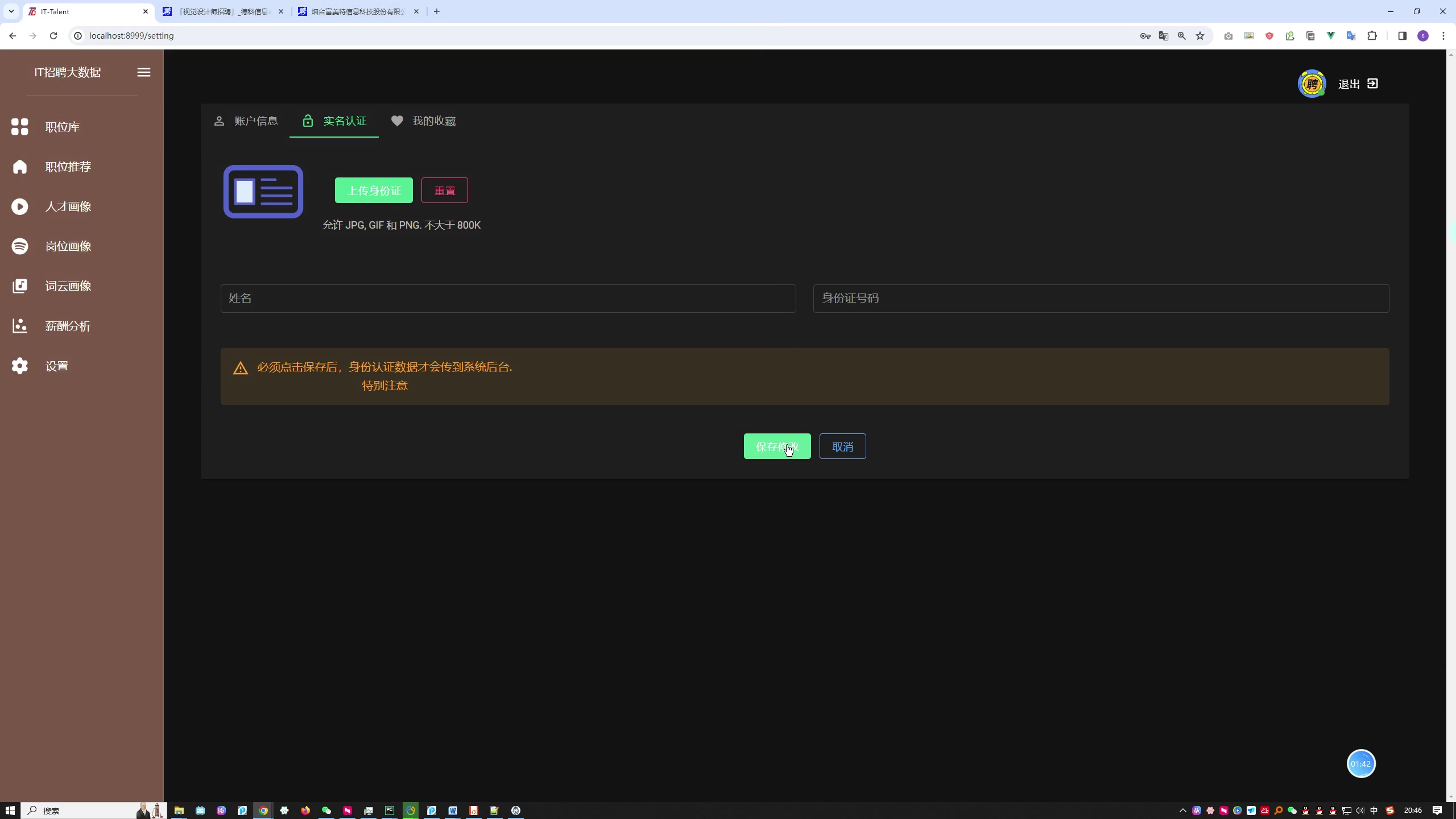The height and width of the screenshot is (819, 1456).
Task: Click the 身份证号码 input field
Action: coord(1101,298)
